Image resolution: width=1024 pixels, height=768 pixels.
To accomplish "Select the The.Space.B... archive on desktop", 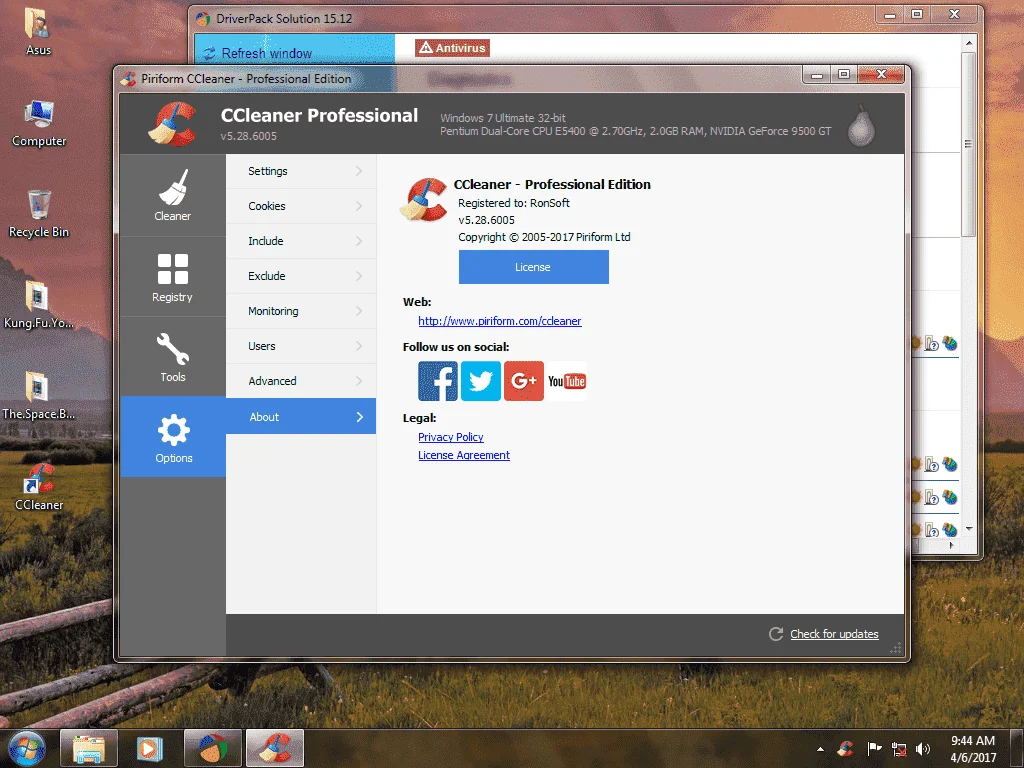I will [38, 396].
